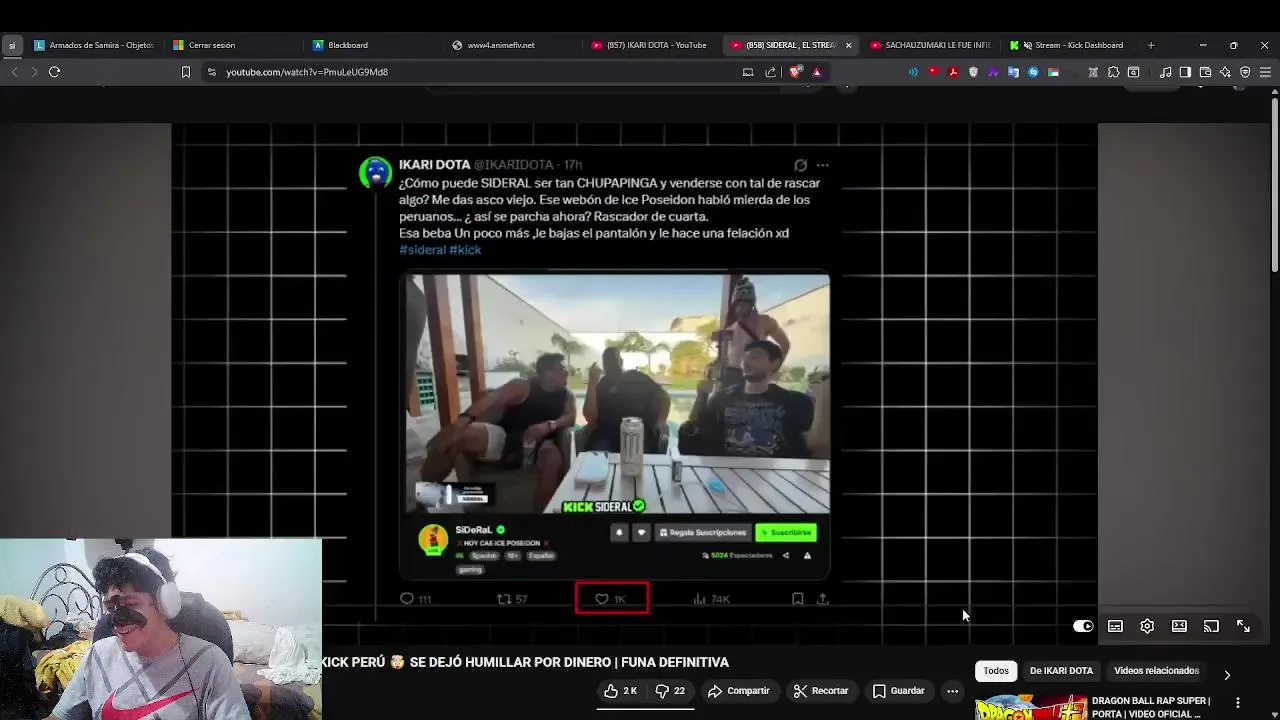
Task: Click the tweet heart like icon
Action: (601, 599)
